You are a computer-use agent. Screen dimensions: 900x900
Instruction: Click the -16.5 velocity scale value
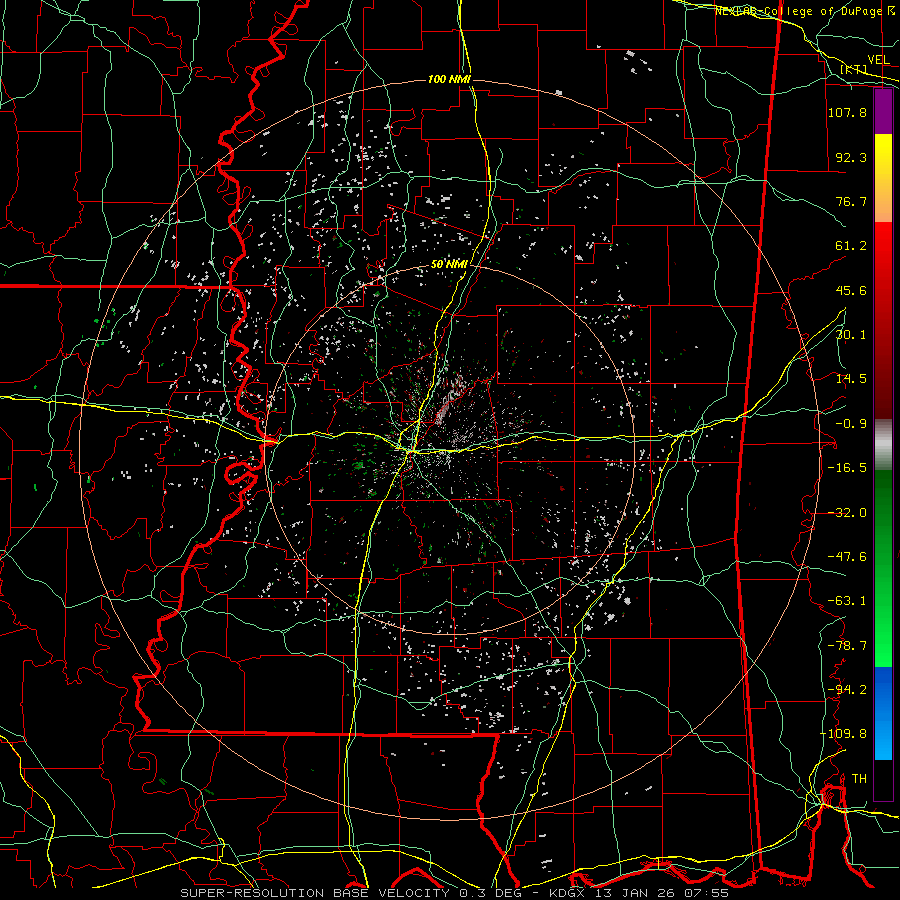(847, 468)
